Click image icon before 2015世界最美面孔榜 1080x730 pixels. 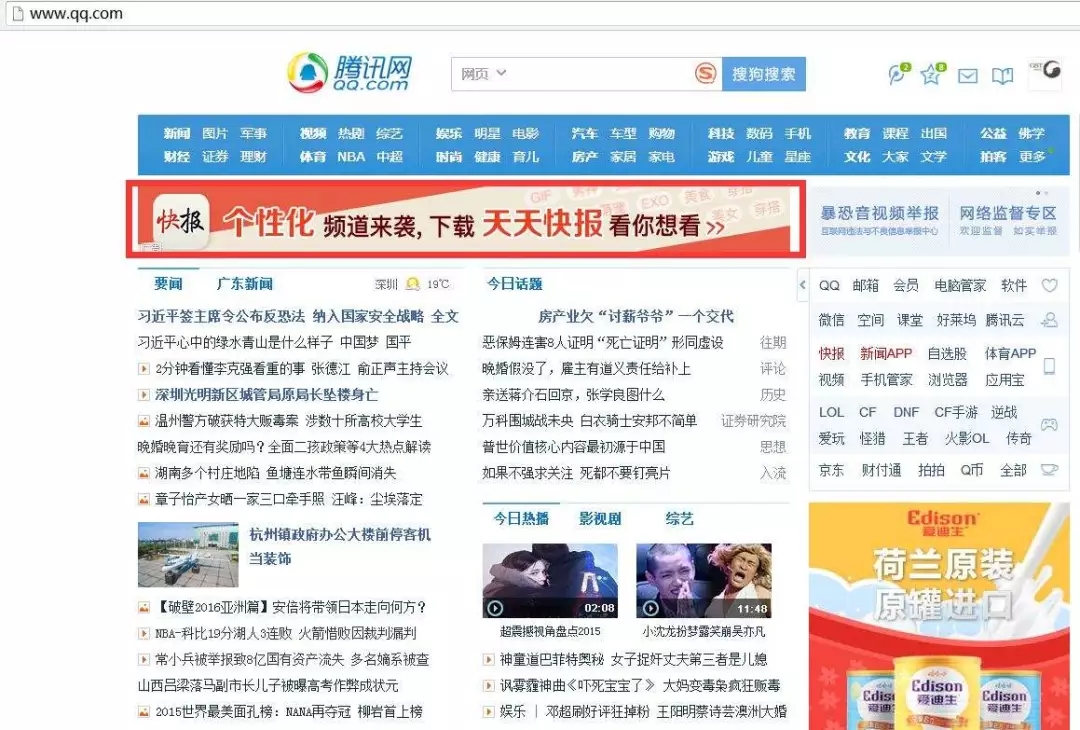(x=143, y=712)
